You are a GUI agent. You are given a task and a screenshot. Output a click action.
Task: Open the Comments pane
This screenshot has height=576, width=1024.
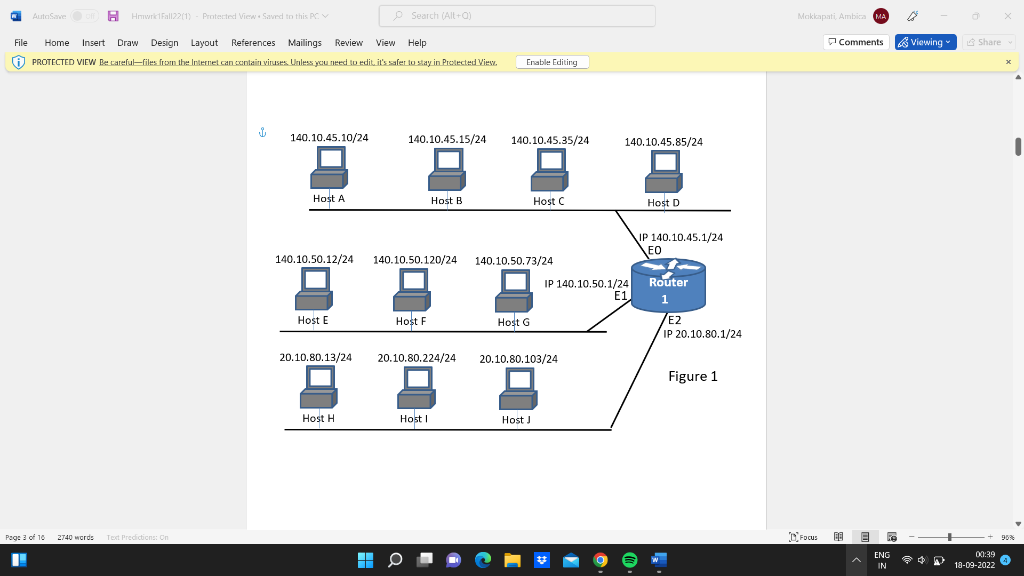[854, 42]
